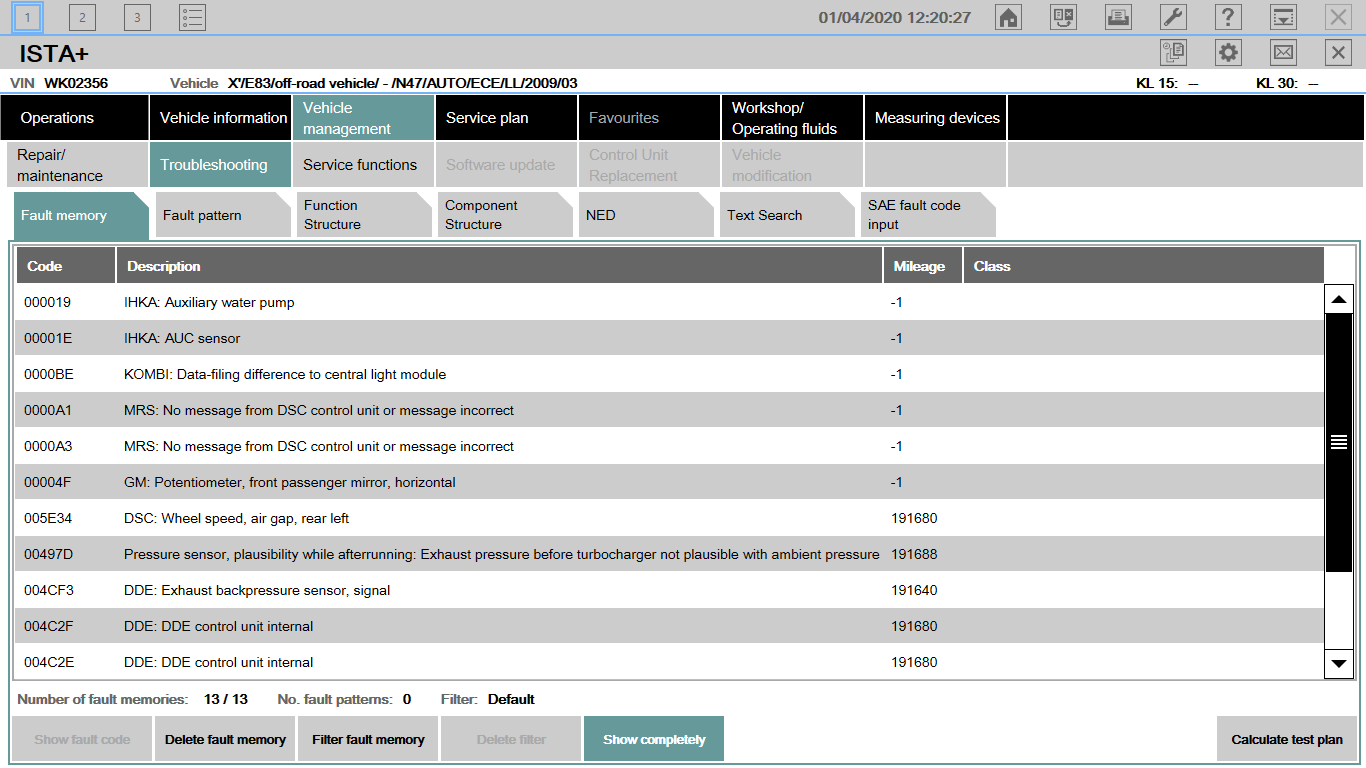This screenshot has width=1366, height=768.
Task: Sort by the Code column header
Action: pyautogui.click(x=66, y=266)
